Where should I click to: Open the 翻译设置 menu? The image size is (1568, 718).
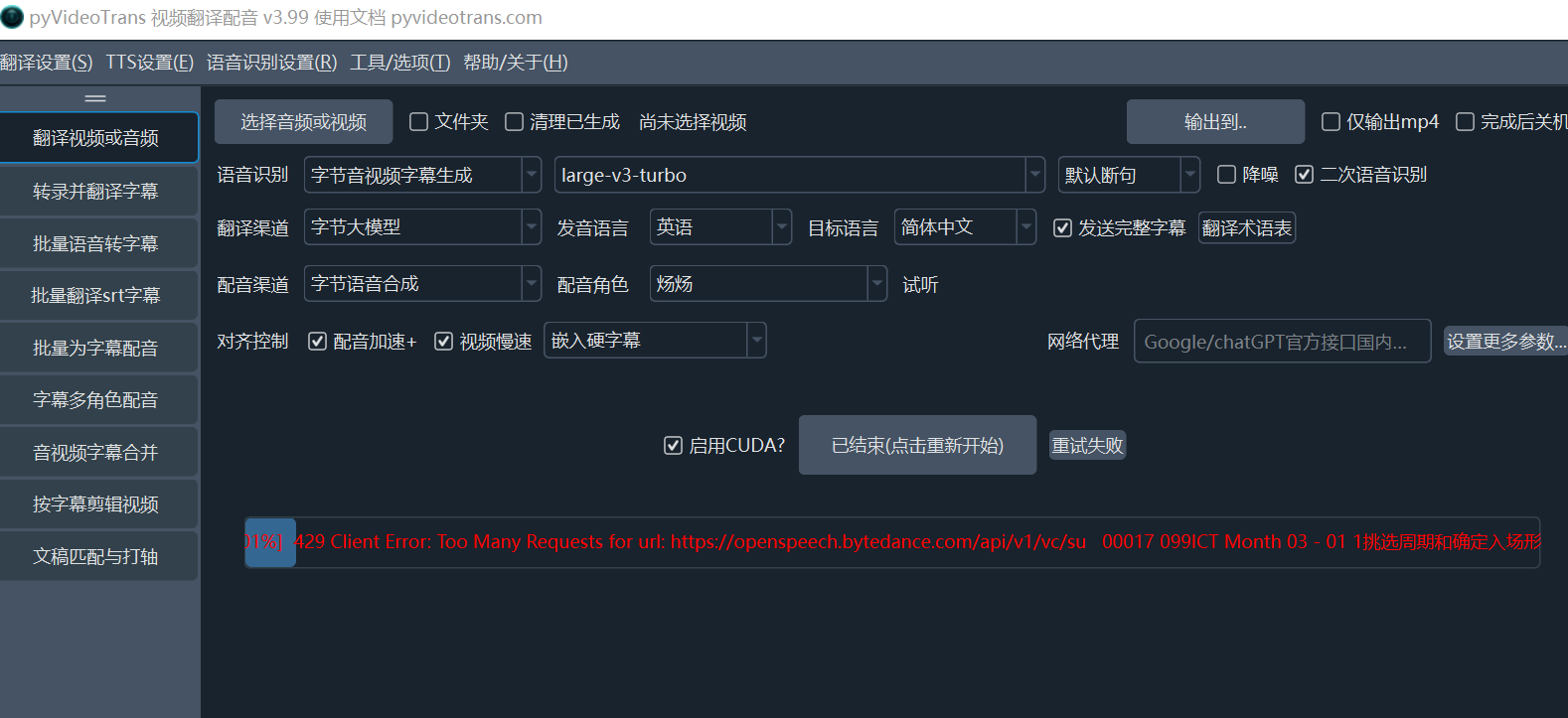point(46,63)
